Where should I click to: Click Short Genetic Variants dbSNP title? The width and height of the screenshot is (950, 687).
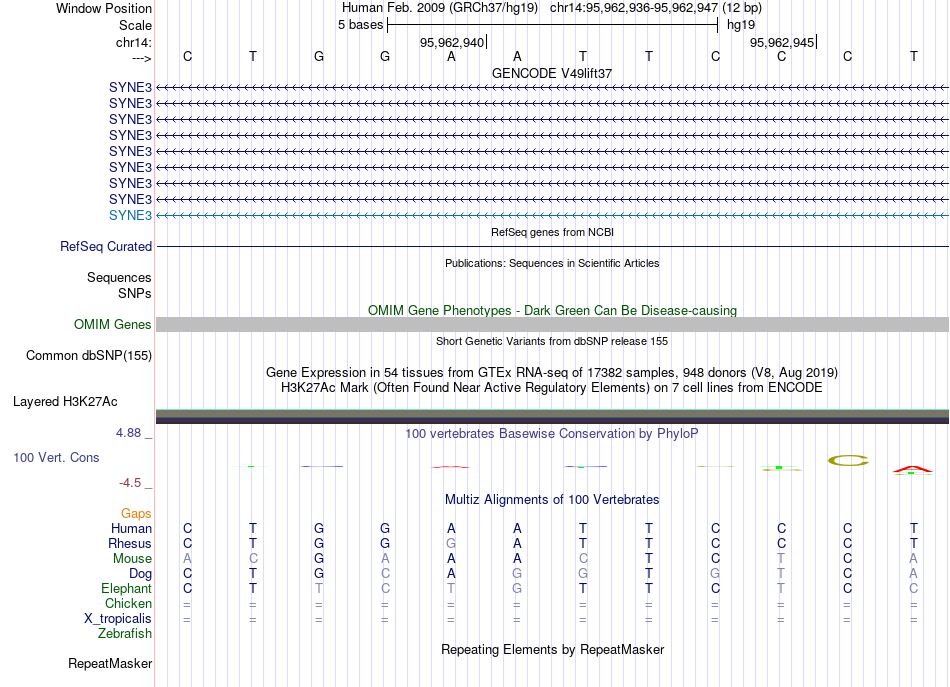[x=552, y=341]
